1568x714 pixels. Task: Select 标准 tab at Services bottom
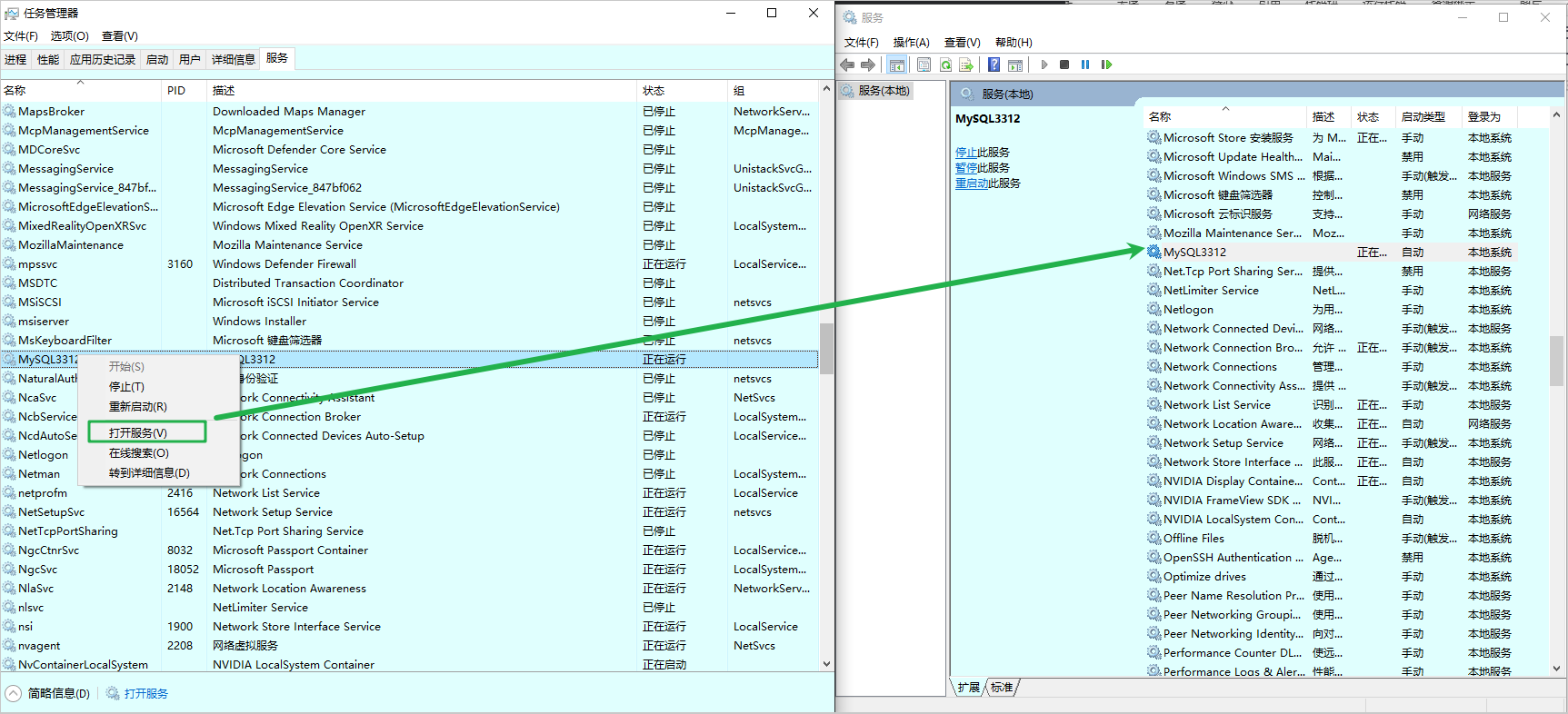point(1002,688)
